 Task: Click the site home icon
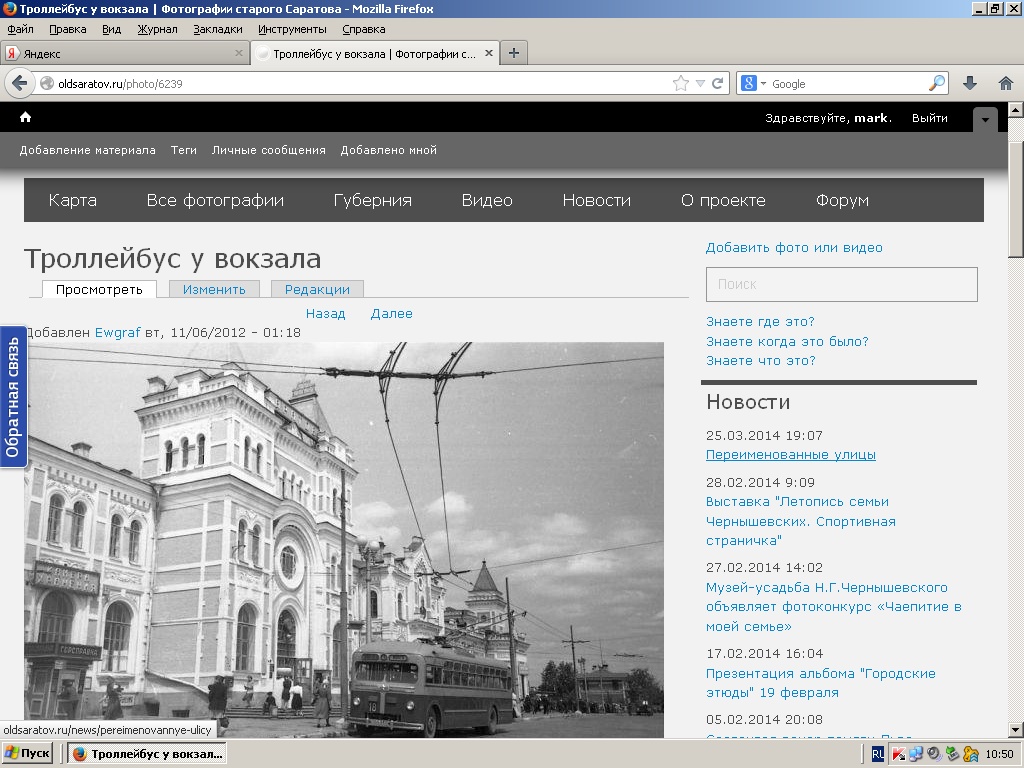tap(25, 118)
